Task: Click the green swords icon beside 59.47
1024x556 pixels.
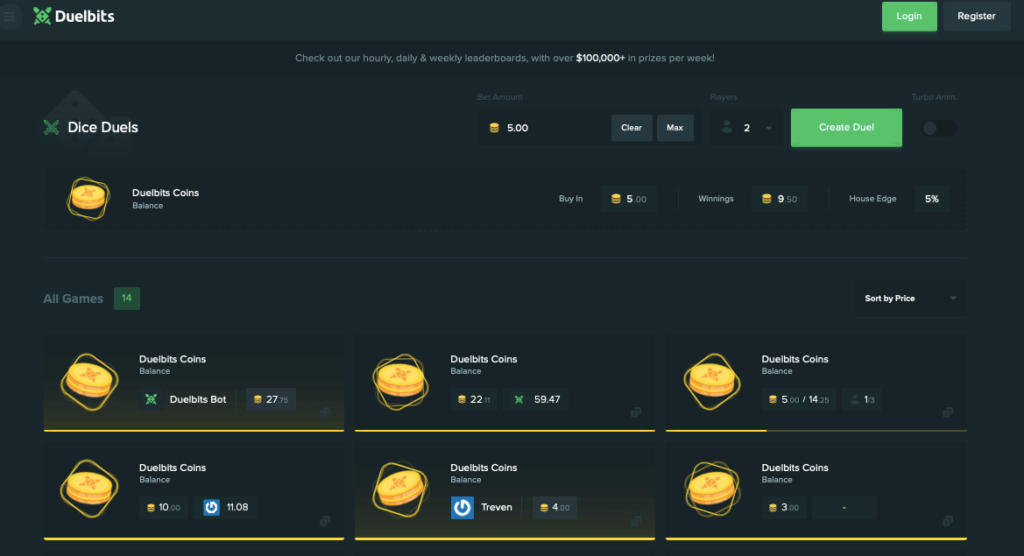Action: point(519,399)
